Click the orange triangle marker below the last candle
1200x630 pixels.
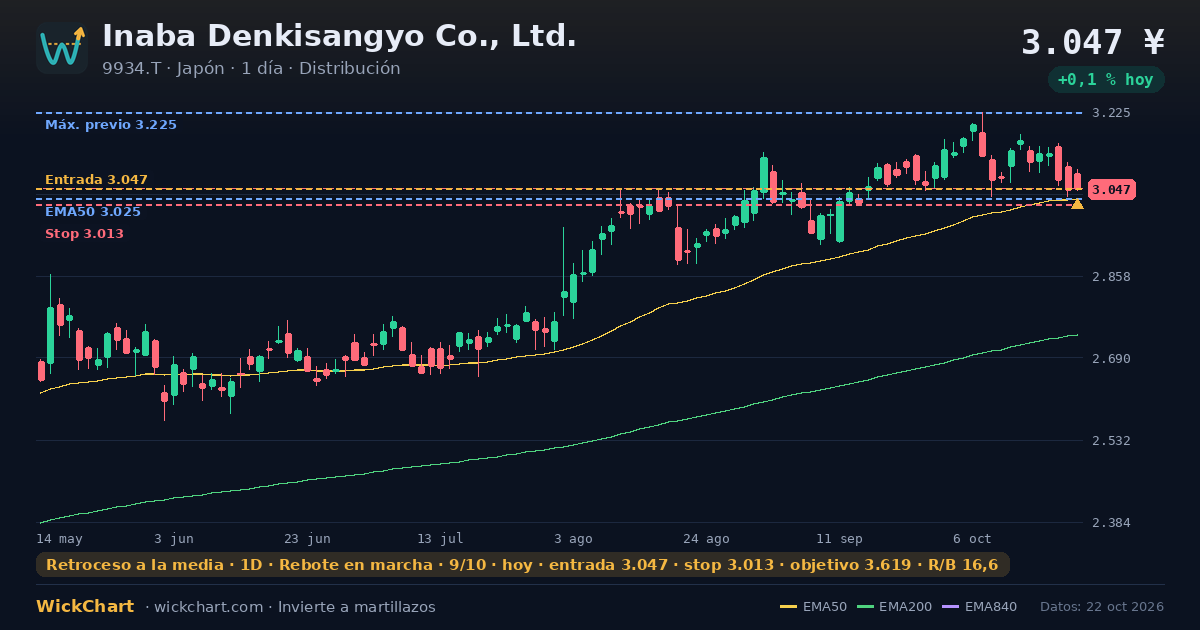1077,204
